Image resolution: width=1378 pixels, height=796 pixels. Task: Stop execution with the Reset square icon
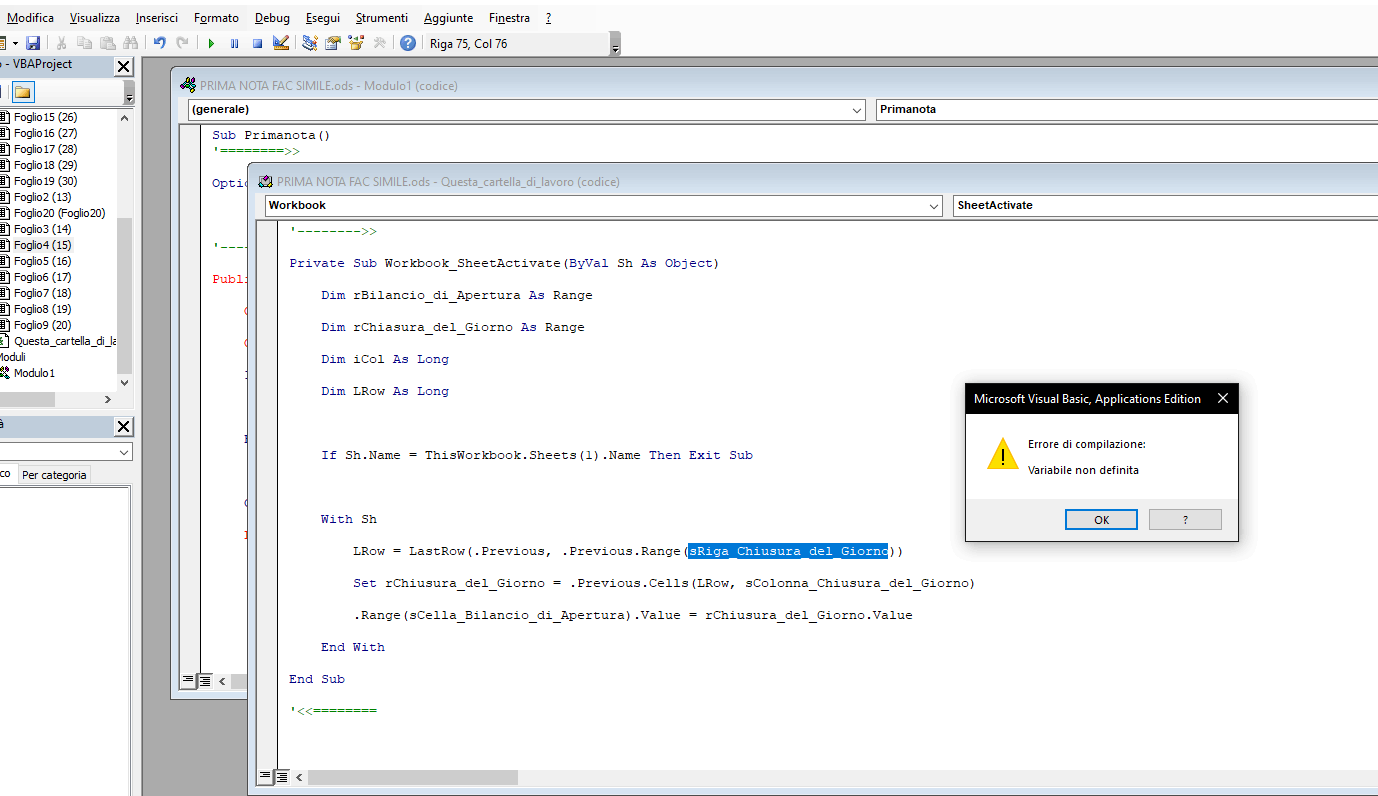coord(257,43)
